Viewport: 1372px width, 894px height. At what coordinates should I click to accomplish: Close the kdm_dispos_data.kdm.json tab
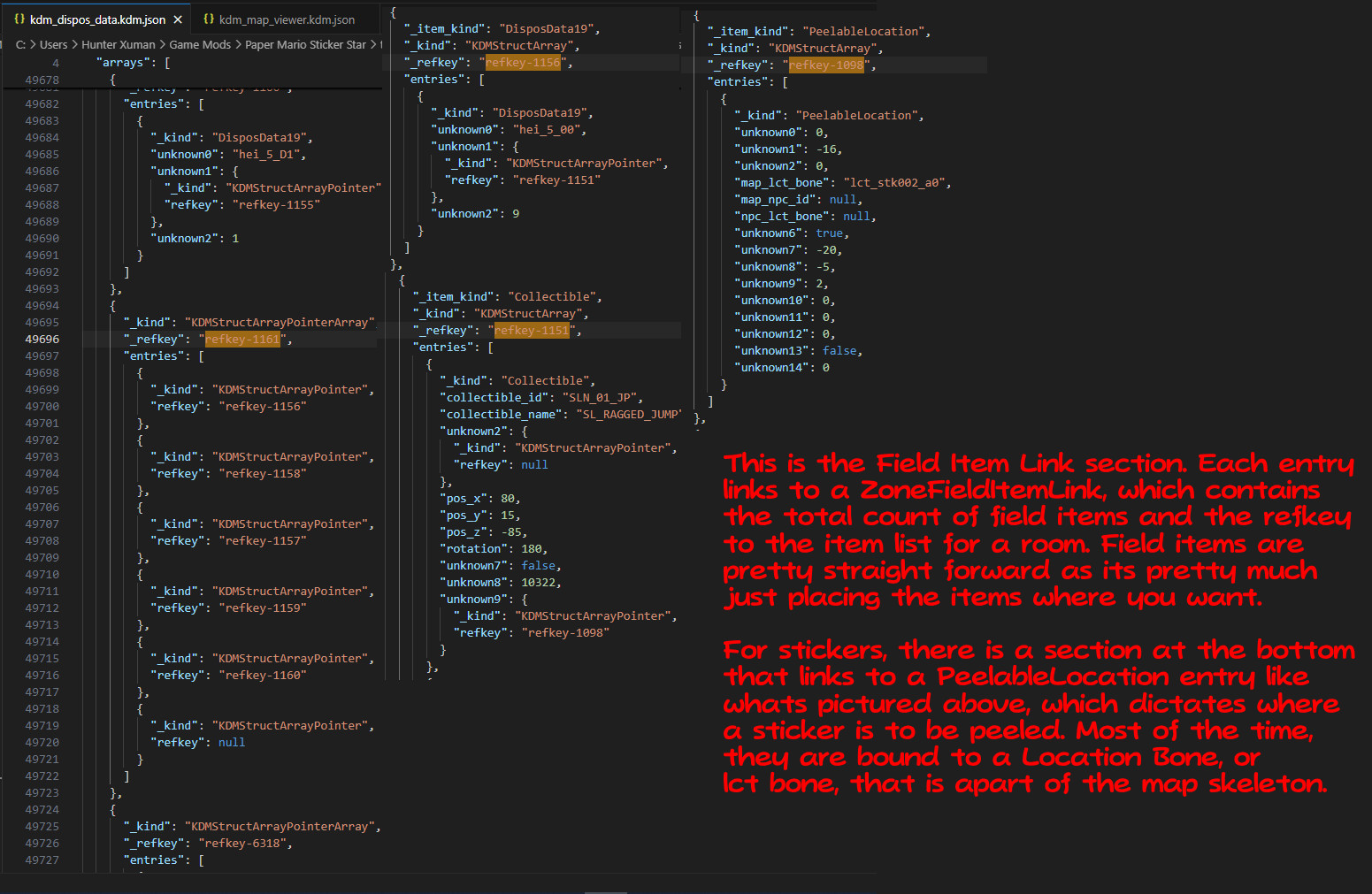(177, 19)
